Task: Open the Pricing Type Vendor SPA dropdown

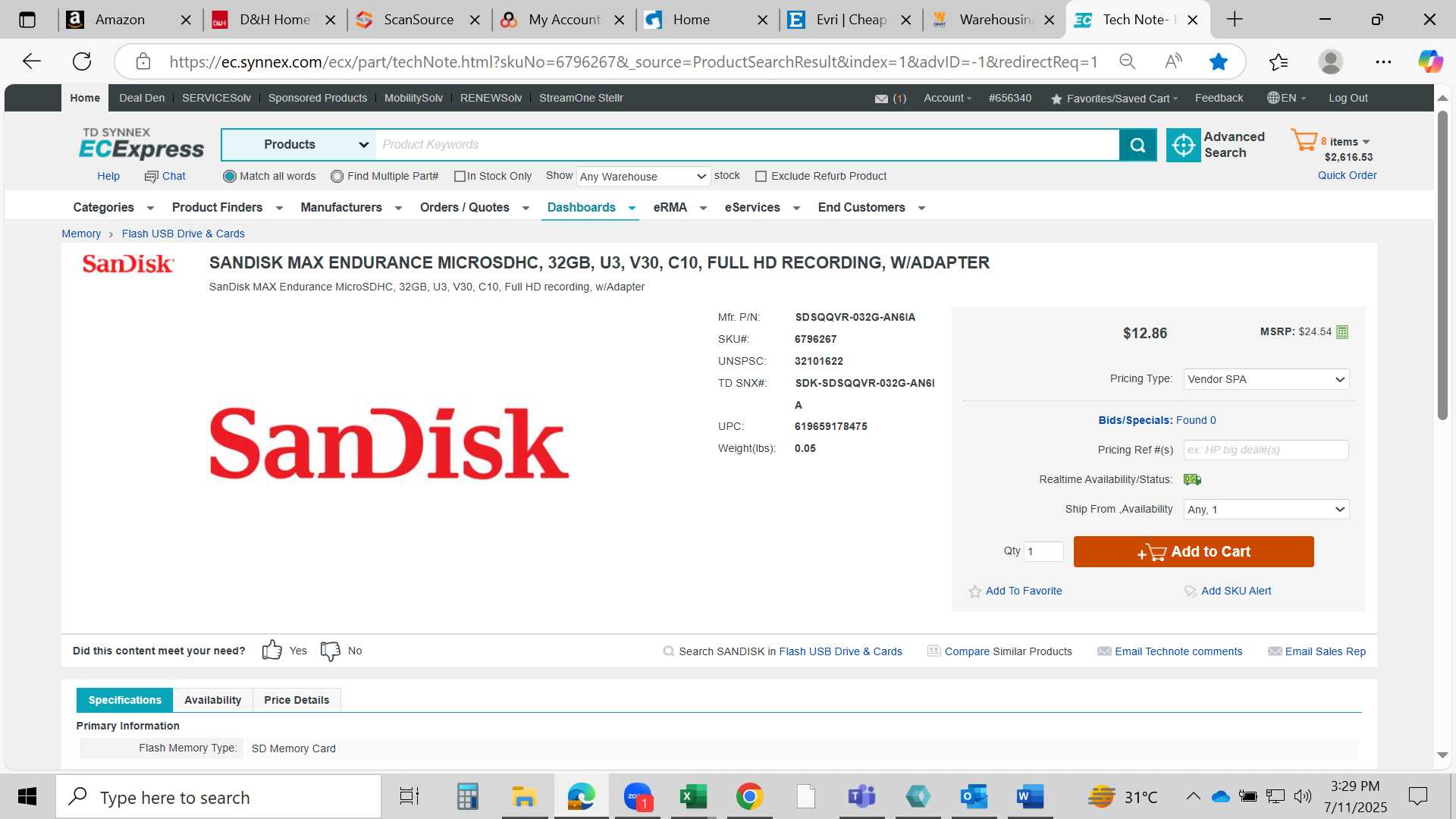Action: [x=1266, y=379]
